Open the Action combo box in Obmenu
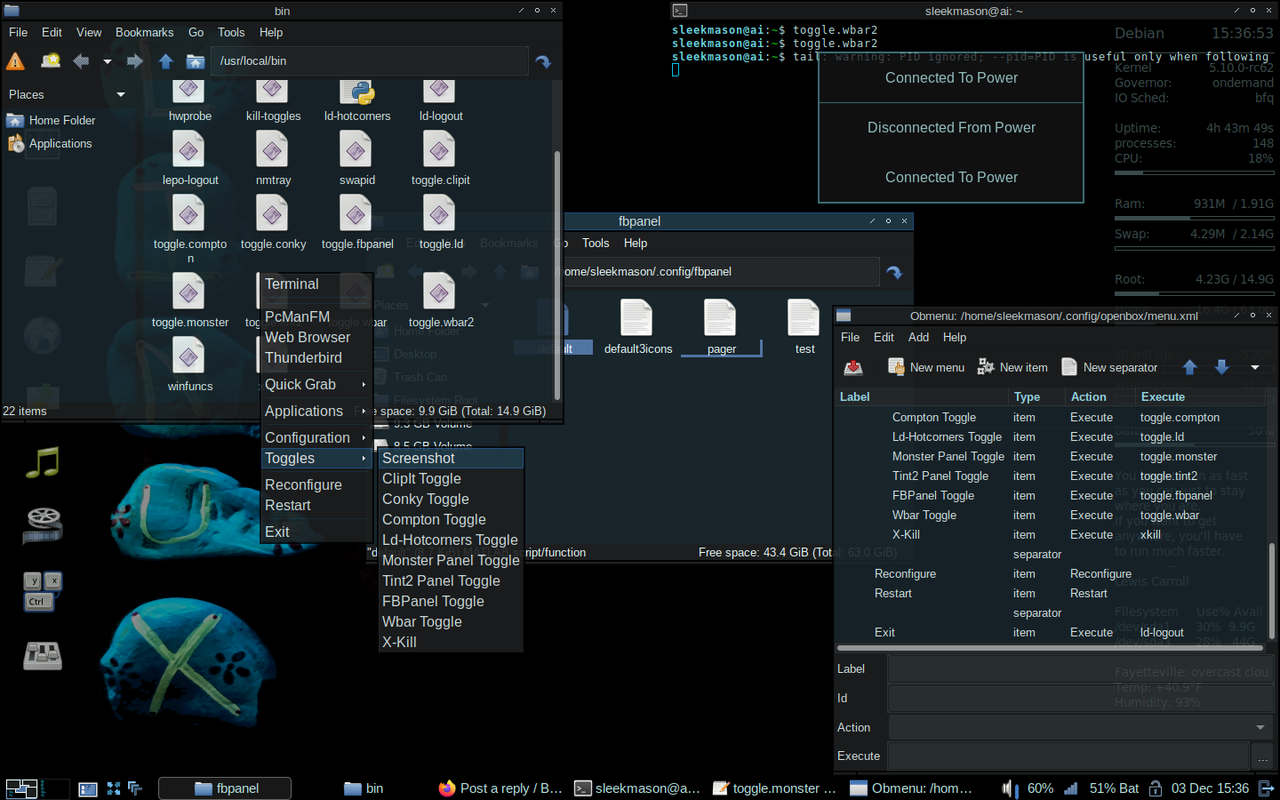The height and width of the screenshot is (800, 1280). [1081, 727]
